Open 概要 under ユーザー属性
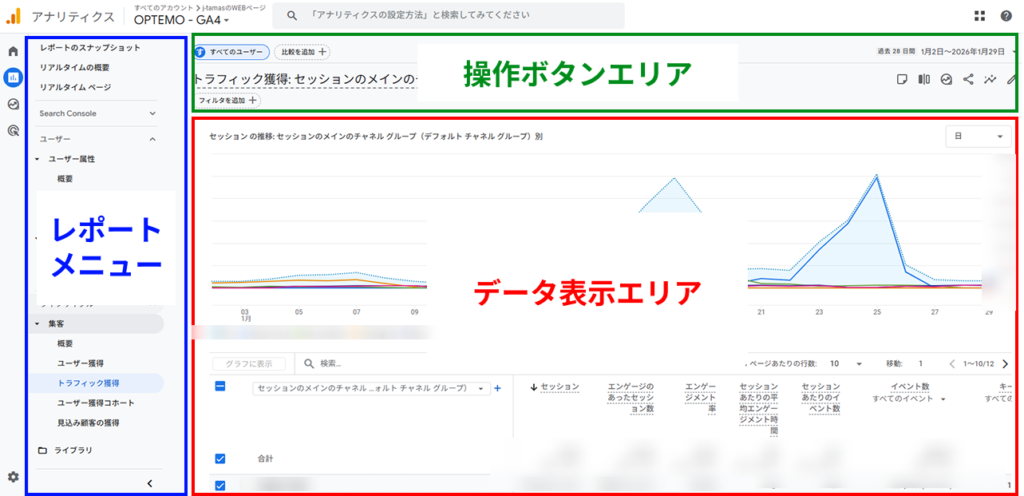1024x496 pixels. pyautogui.click(x=65, y=179)
